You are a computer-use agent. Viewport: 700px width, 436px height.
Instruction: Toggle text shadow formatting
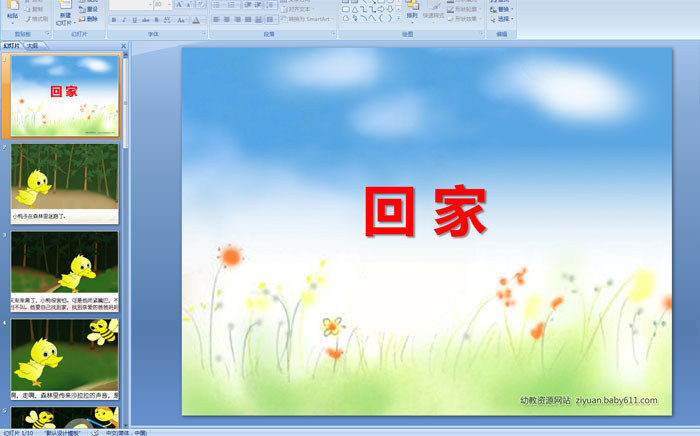point(156,20)
